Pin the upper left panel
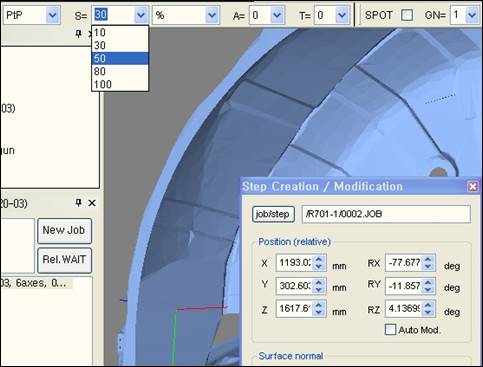The height and width of the screenshot is (367, 483). pyautogui.click(x=78, y=34)
